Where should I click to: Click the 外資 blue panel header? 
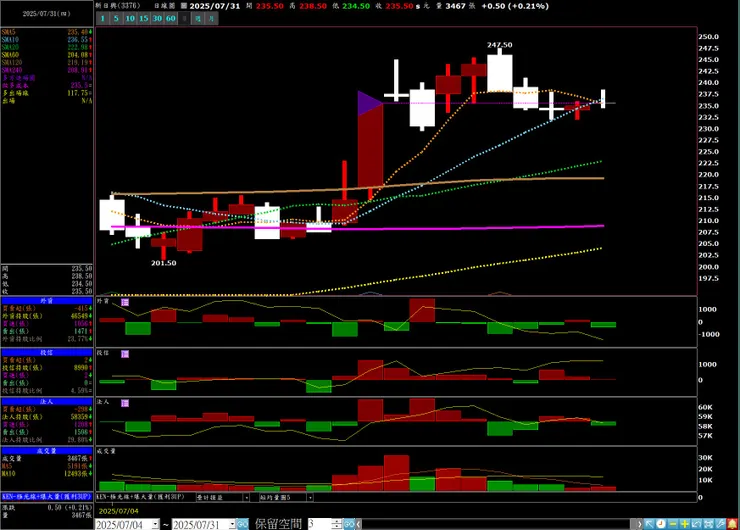pos(47,301)
